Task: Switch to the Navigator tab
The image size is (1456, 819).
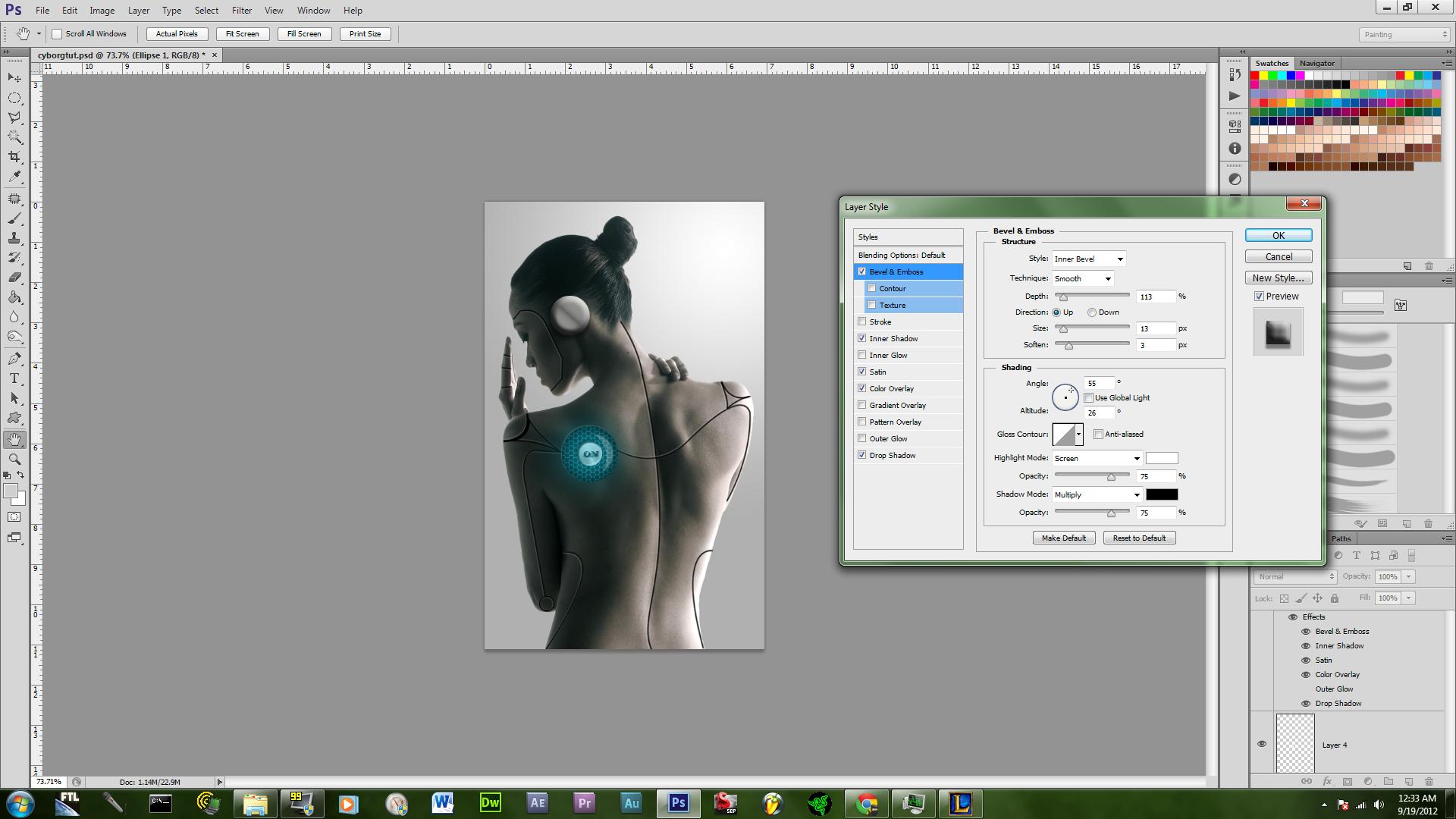Action: 1316,63
